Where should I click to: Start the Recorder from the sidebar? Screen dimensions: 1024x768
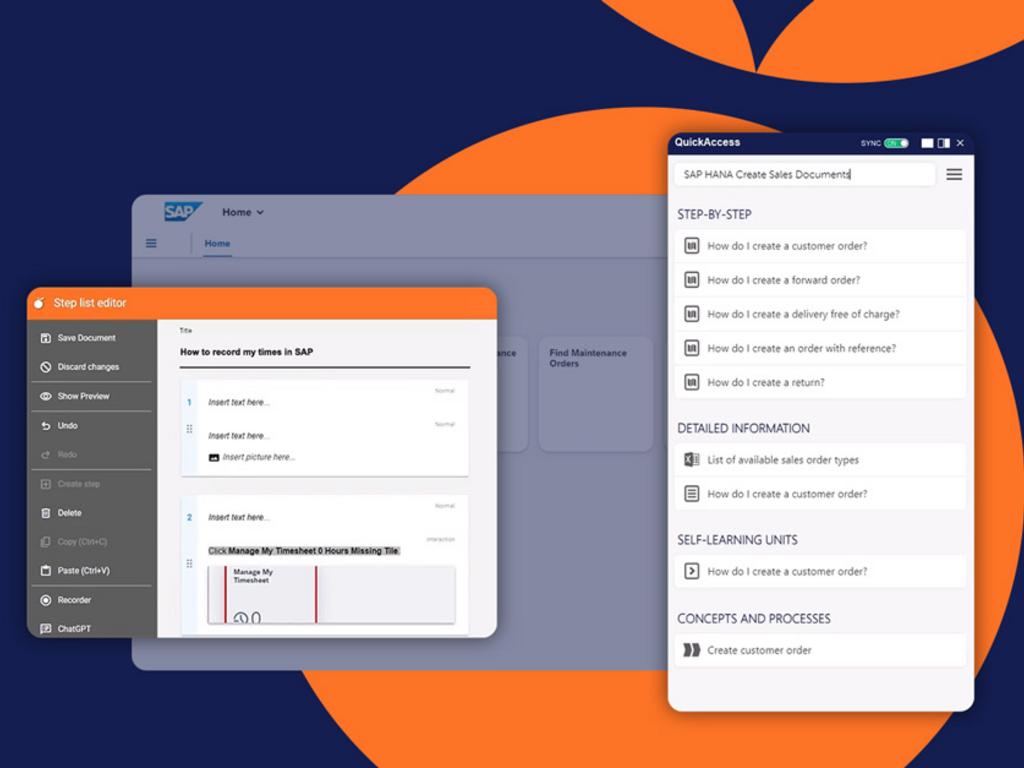(x=45, y=600)
